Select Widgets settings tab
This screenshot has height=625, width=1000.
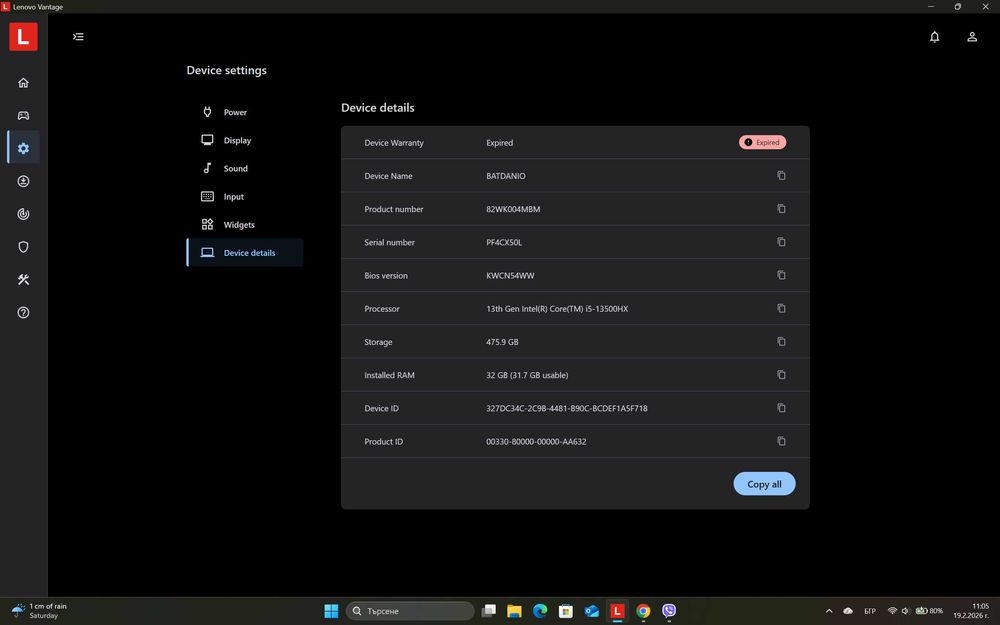coord(245,224)
